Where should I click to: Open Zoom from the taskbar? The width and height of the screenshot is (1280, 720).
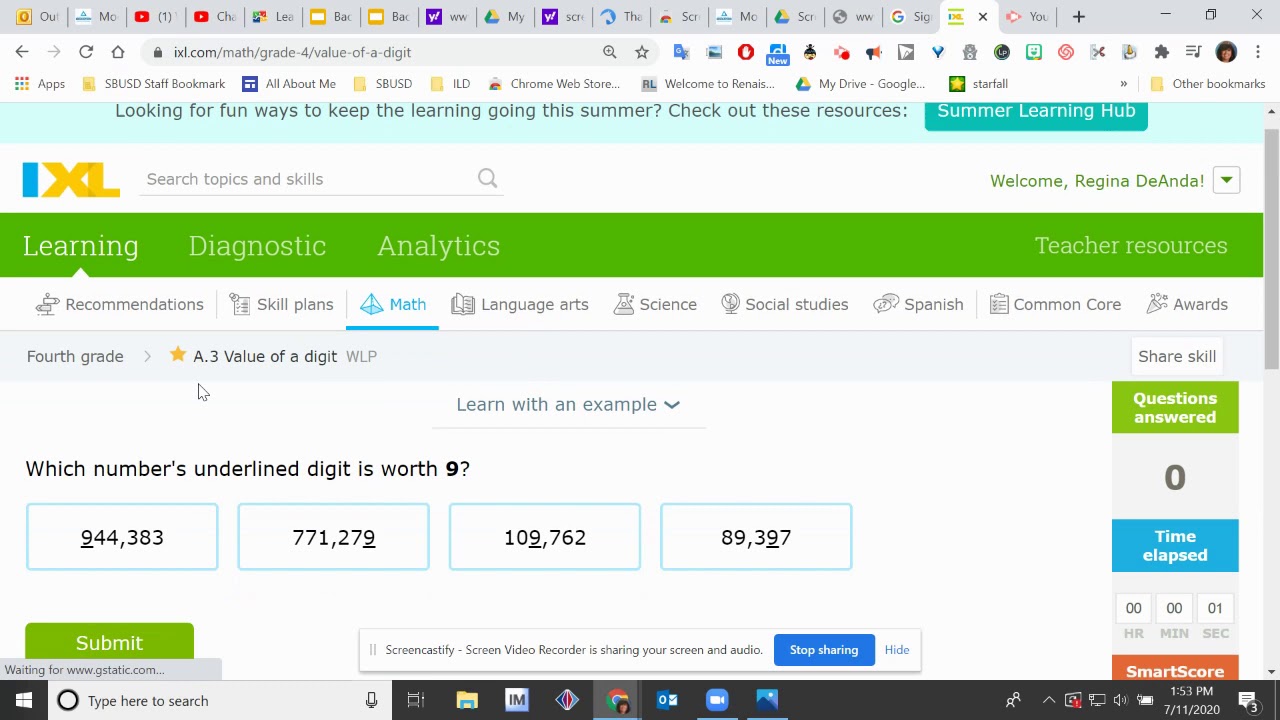(x=717, y=700)
